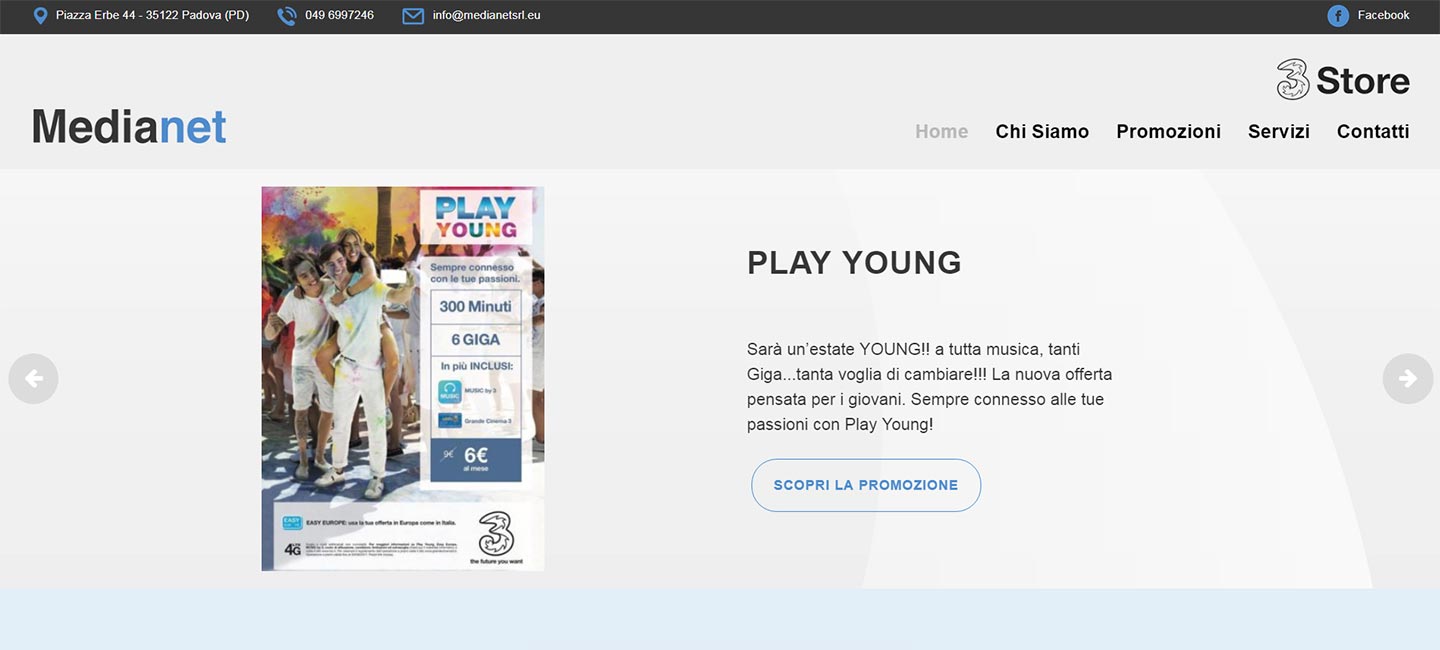Click the telephone handset icon
This screenshot has width=1440, height=650.
pos(287,16)
